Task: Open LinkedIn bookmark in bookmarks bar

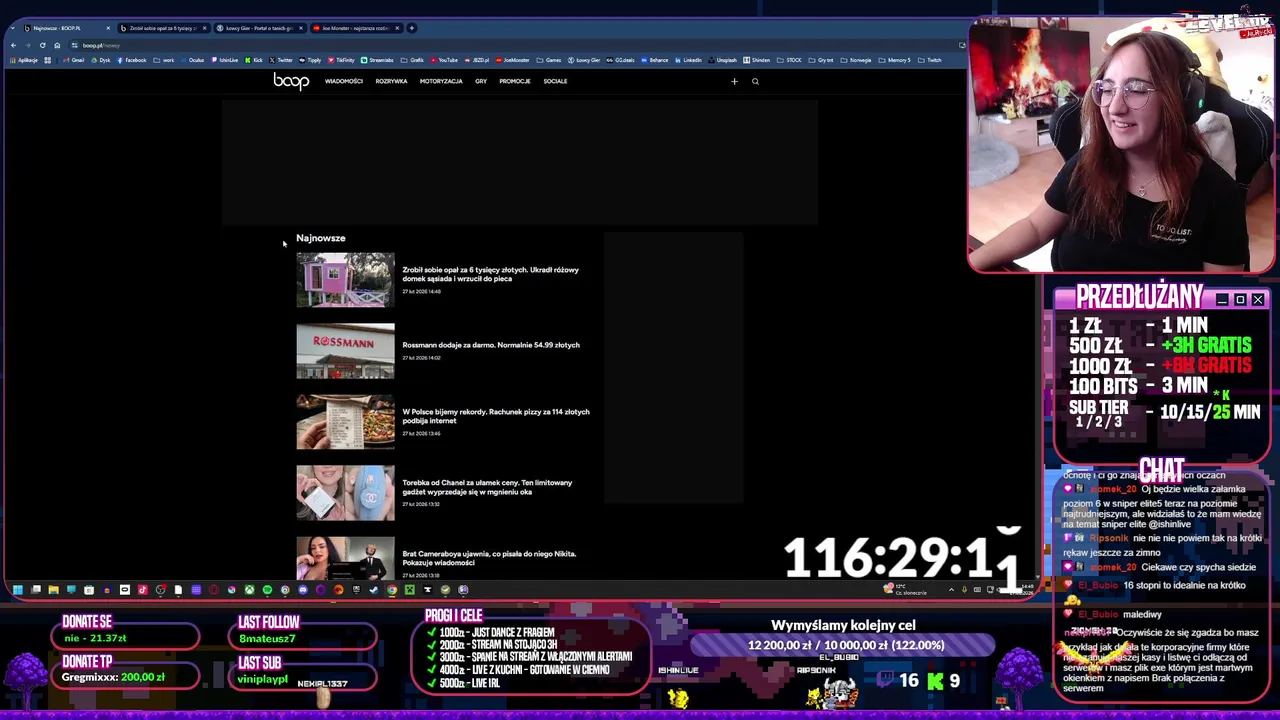Action: (x=688, y=60)
